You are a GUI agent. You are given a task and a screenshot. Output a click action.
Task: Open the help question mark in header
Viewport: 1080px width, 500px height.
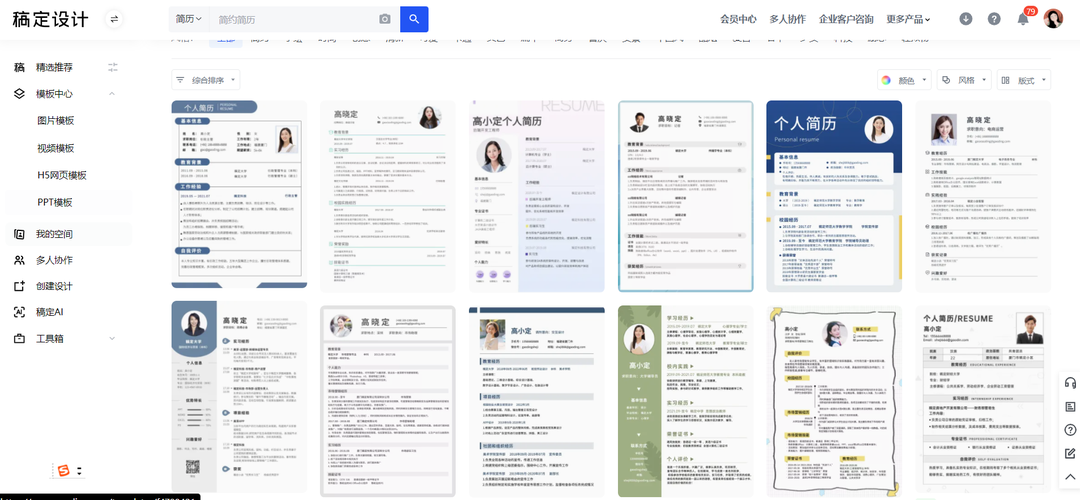click(x=994, y=19)
